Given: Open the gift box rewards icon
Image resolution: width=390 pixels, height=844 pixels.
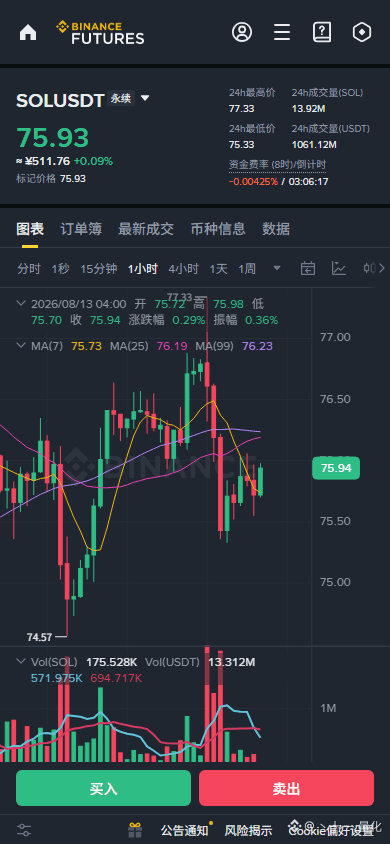Looking at the screenshot, I should tap(134, 829).
